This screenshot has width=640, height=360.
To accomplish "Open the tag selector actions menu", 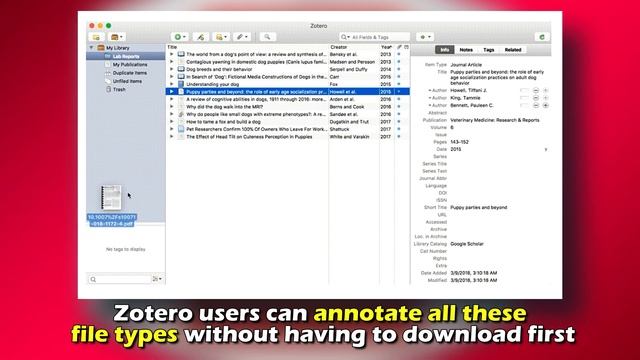I will 157,279.
